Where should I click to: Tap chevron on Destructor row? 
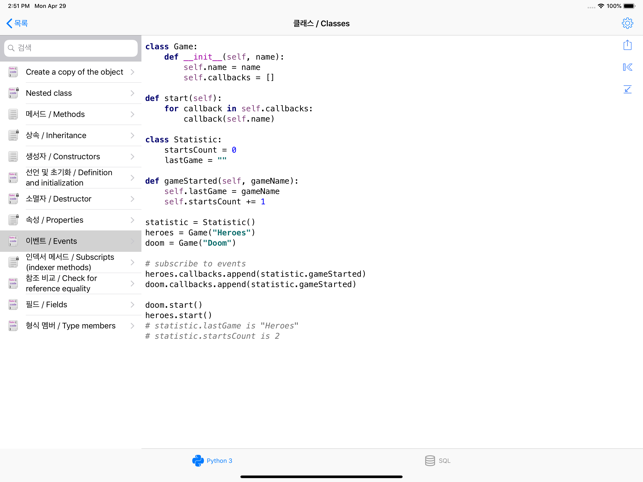click(132, 199)
